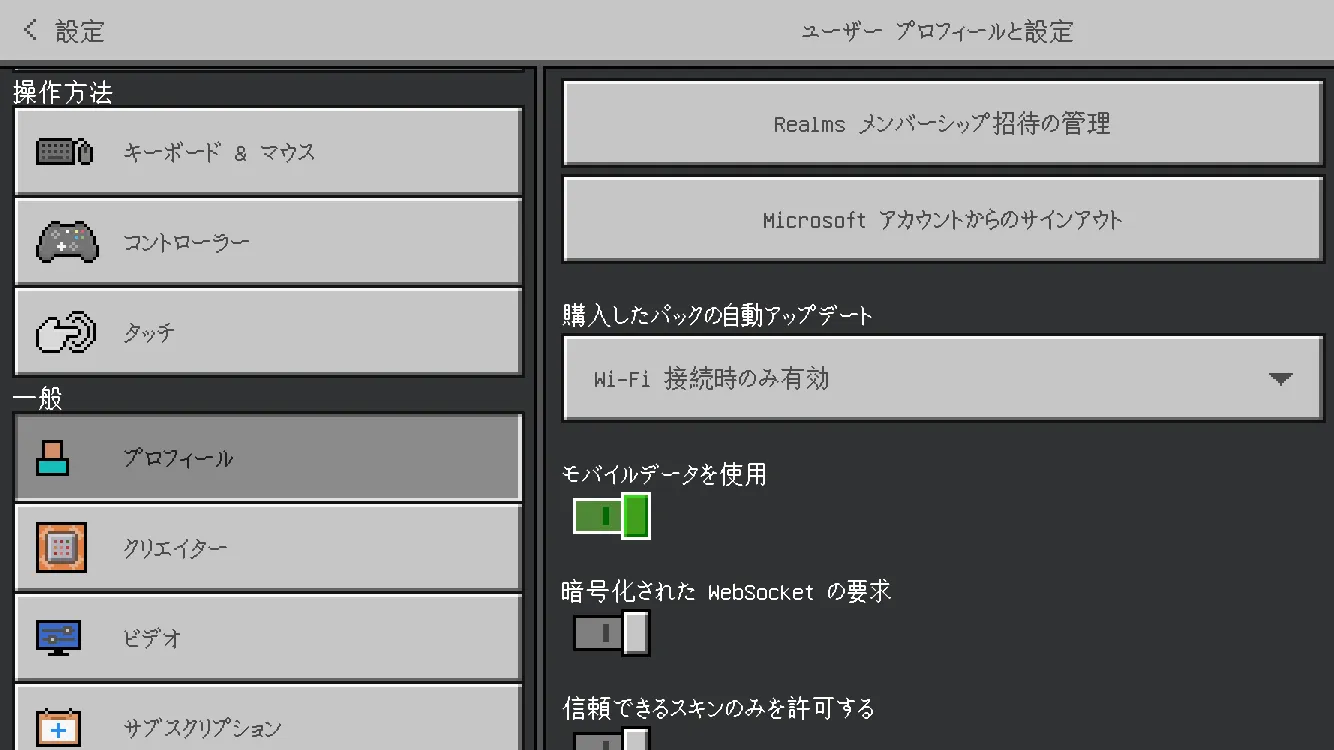Click the video monitor icon
Image resolution: width=1334 pixels, height=750 pixels.
click(x=58, y=637)
